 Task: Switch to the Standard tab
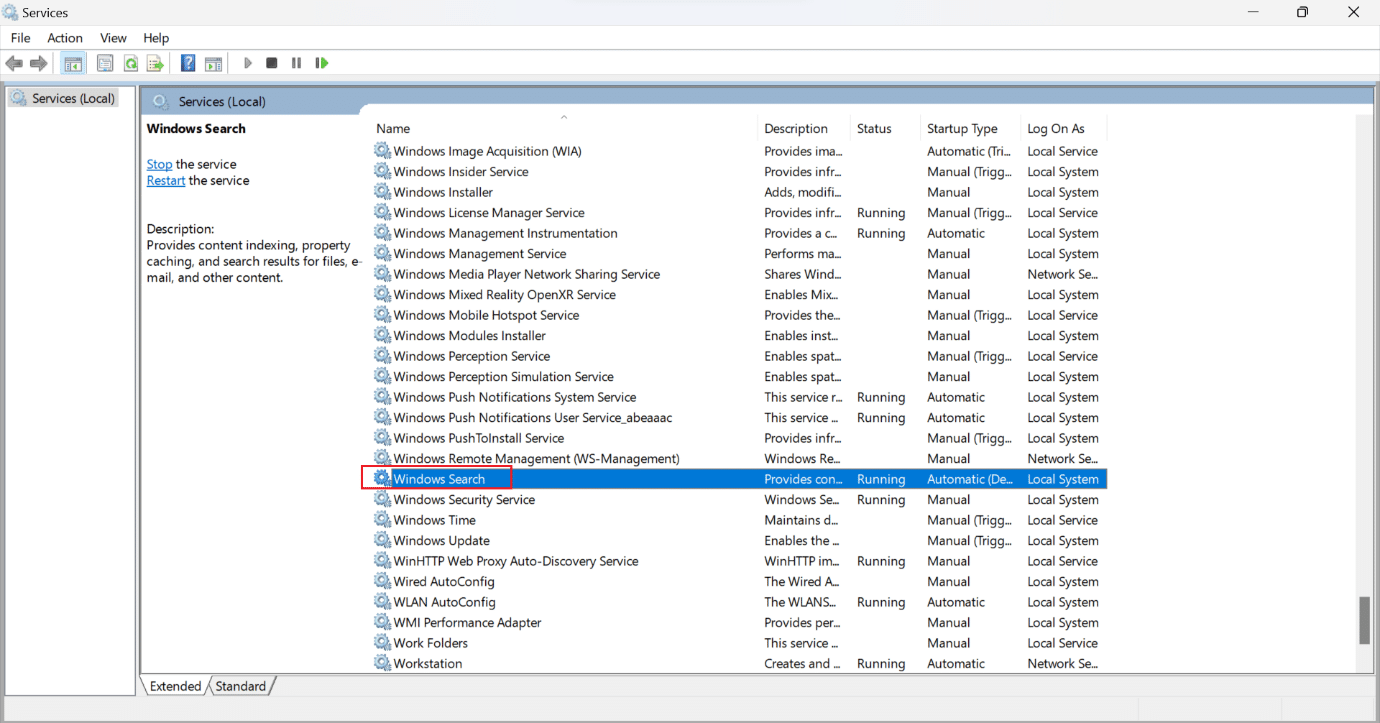[x=241, y=686]
